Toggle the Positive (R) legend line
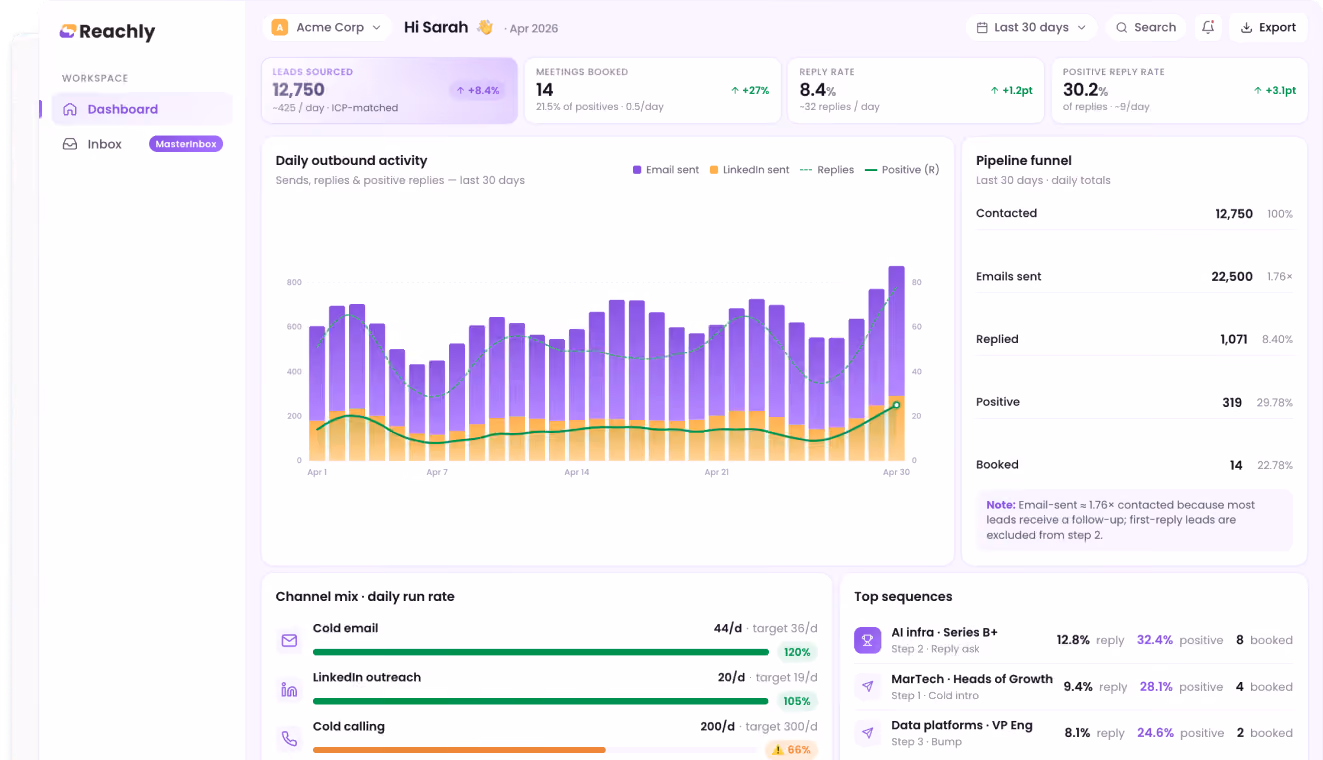 (902, 170)
